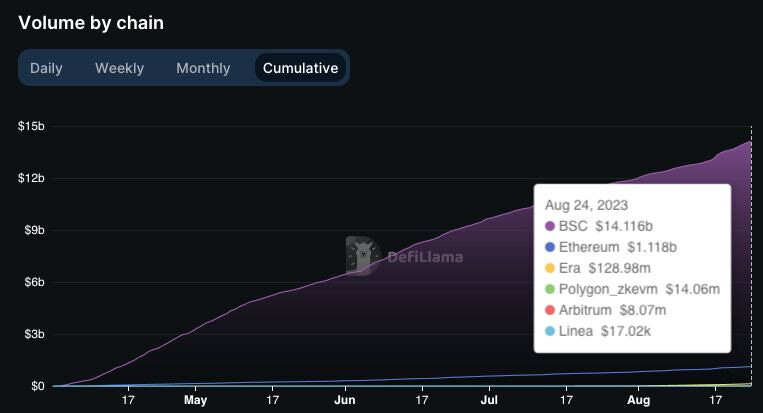The image size is (763, 413).
Task: Click the green Polygon_zkevm legend dot
Action: point(550,289)
